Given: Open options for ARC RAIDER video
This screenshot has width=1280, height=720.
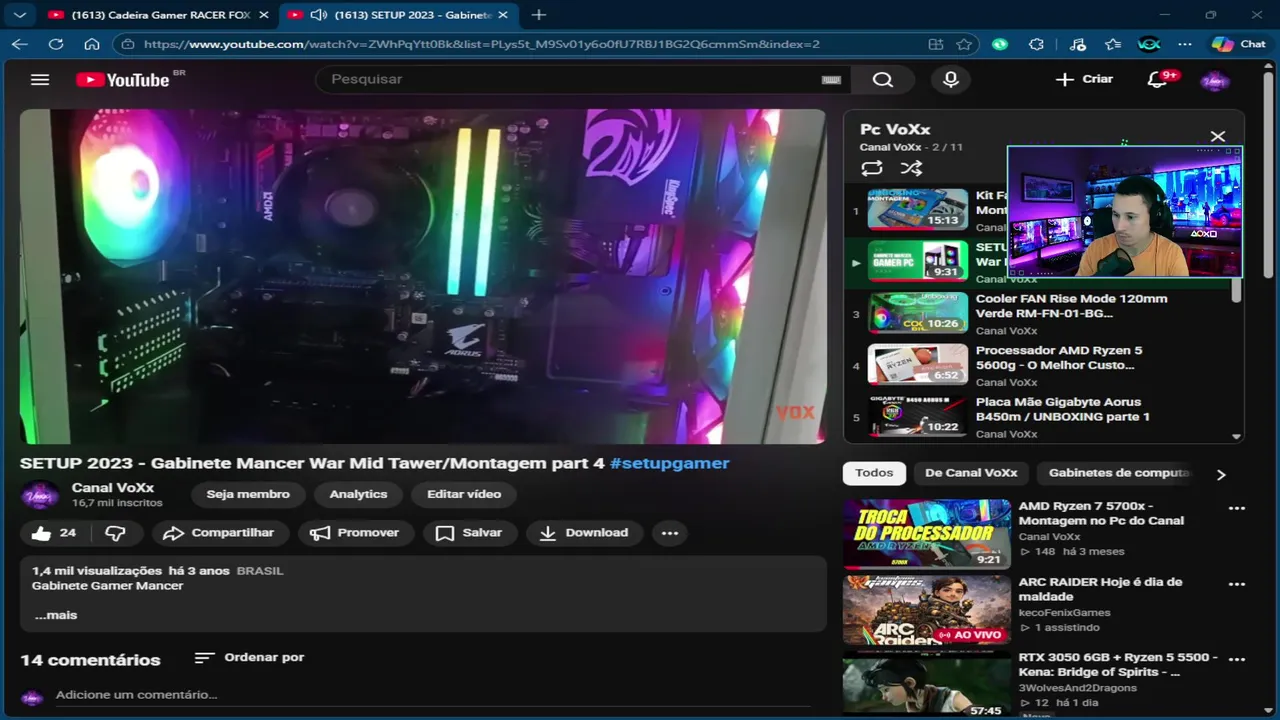Looking at the screenshot, I should (1237, 584).
